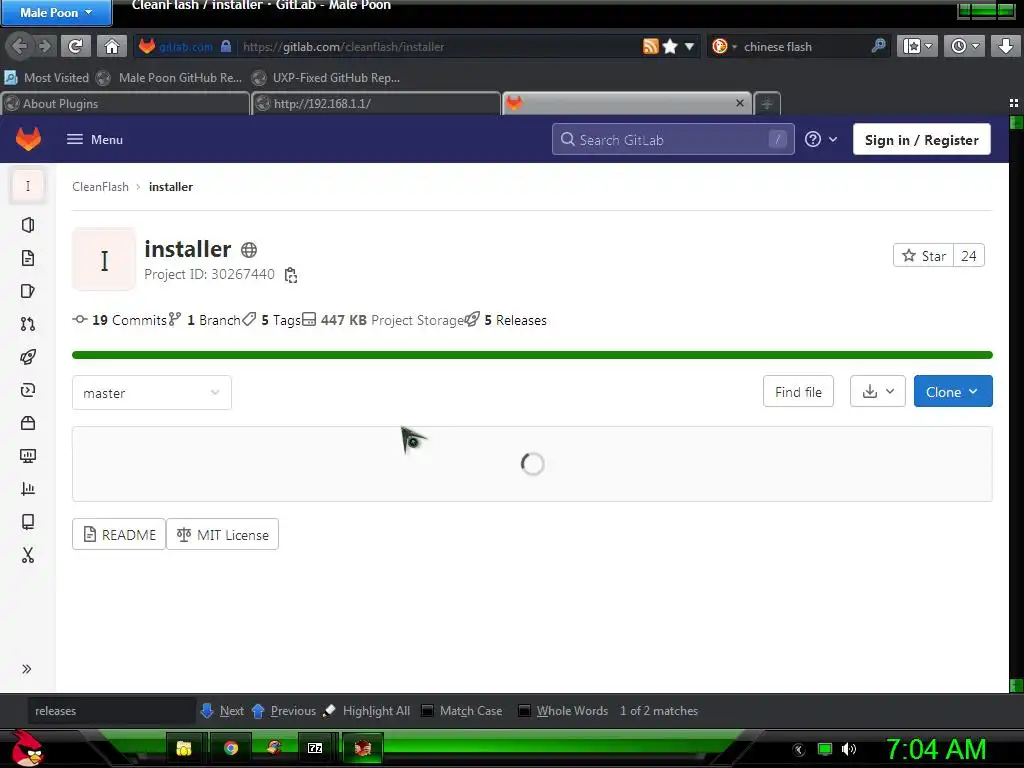Open the hamburger Menu in GitLab header
Screen dimensions: 1024x768
pos(95,139)
